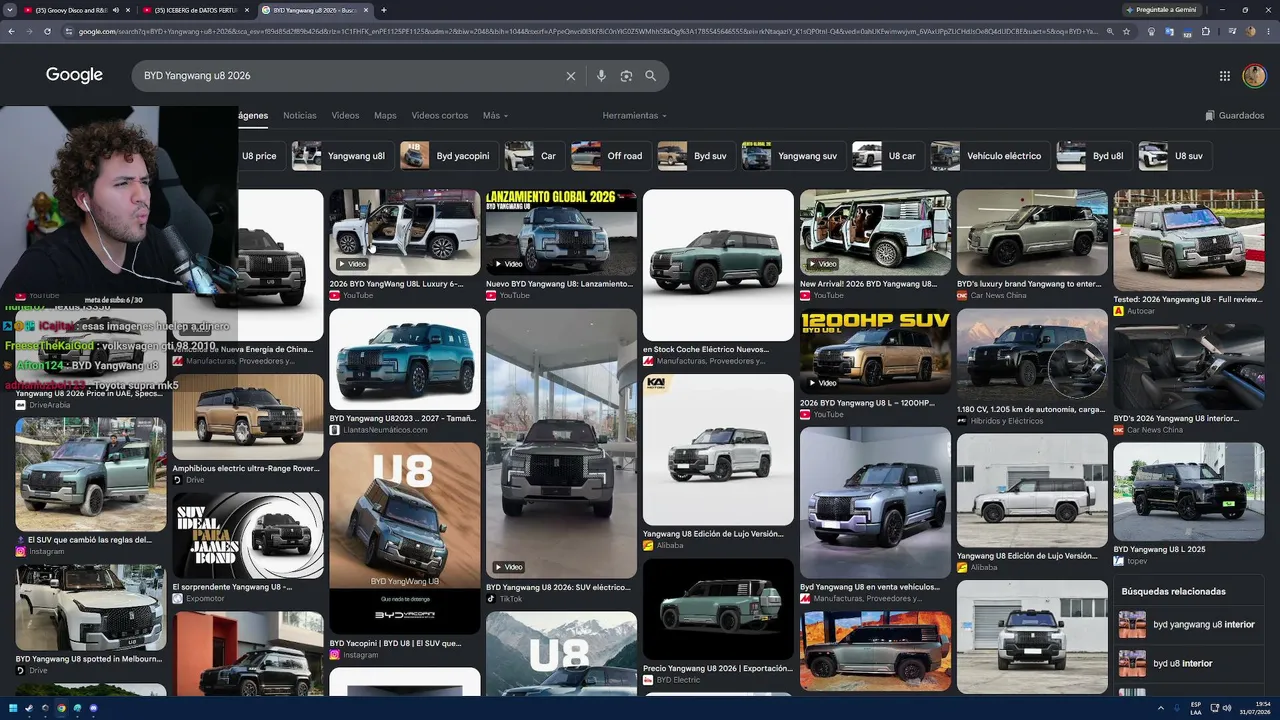
Task: Open the 1200HP SUV video thumbnail
Action: pyautogui.click(x=875, y=351)
